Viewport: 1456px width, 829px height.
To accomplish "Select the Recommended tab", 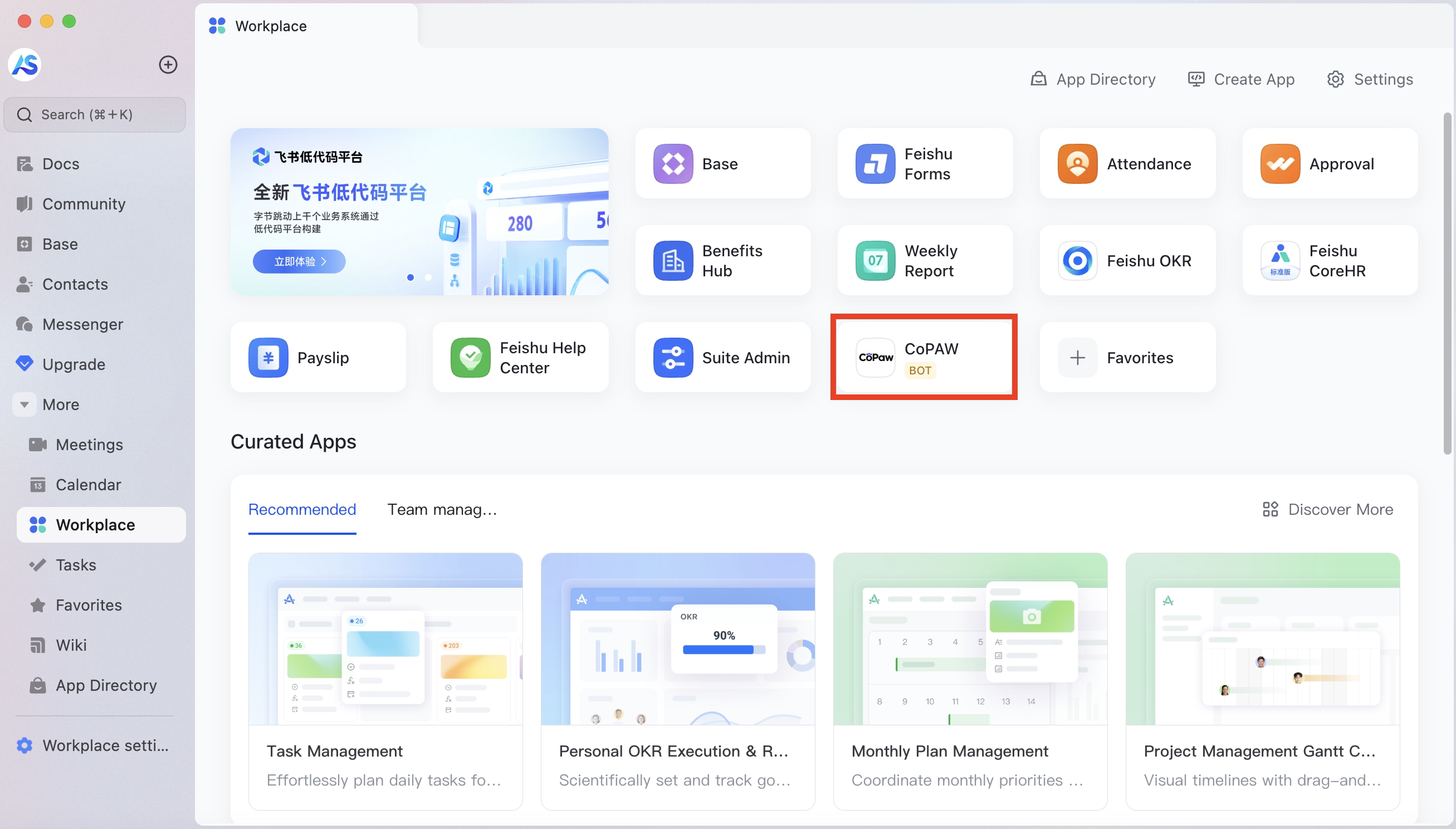I will [x=302, y=509].
